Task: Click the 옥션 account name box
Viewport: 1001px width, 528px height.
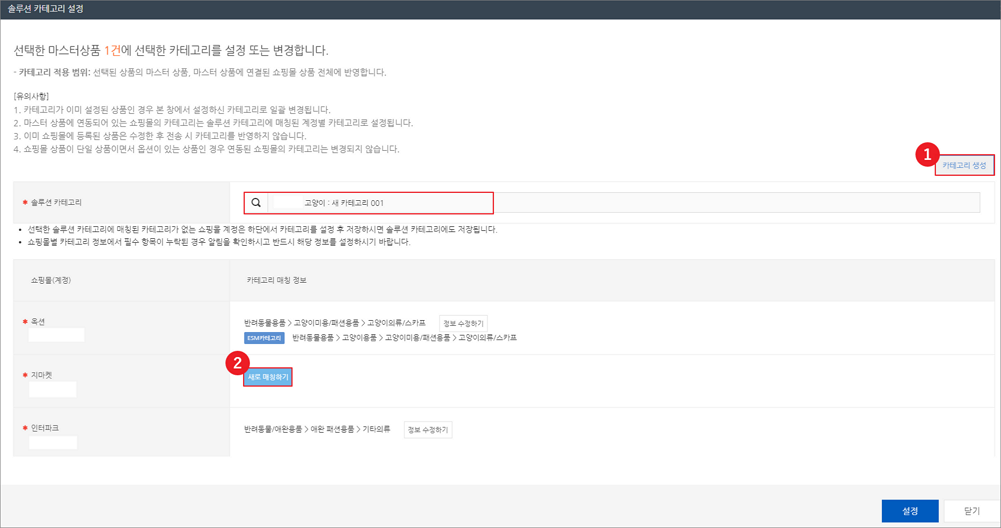Action: 57,335
